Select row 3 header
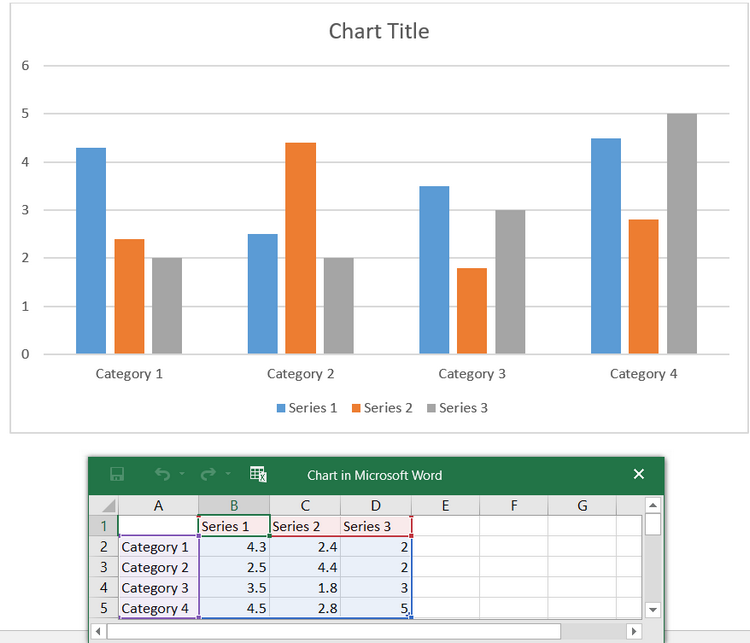Image resolution: width=750 pixels, height=643 pixels. click(x=104, y=567)
